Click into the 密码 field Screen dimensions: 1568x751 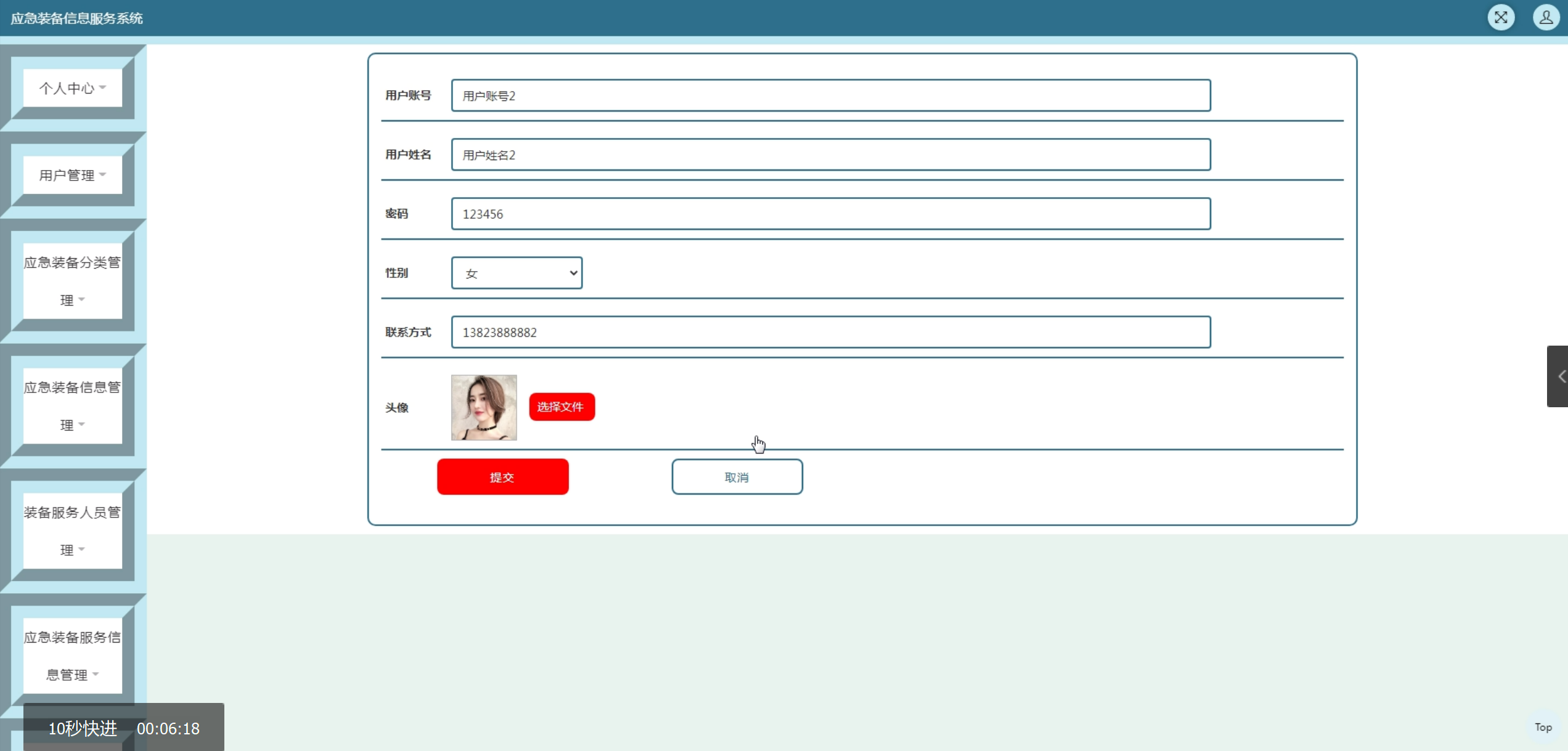(x=830, y=214)
